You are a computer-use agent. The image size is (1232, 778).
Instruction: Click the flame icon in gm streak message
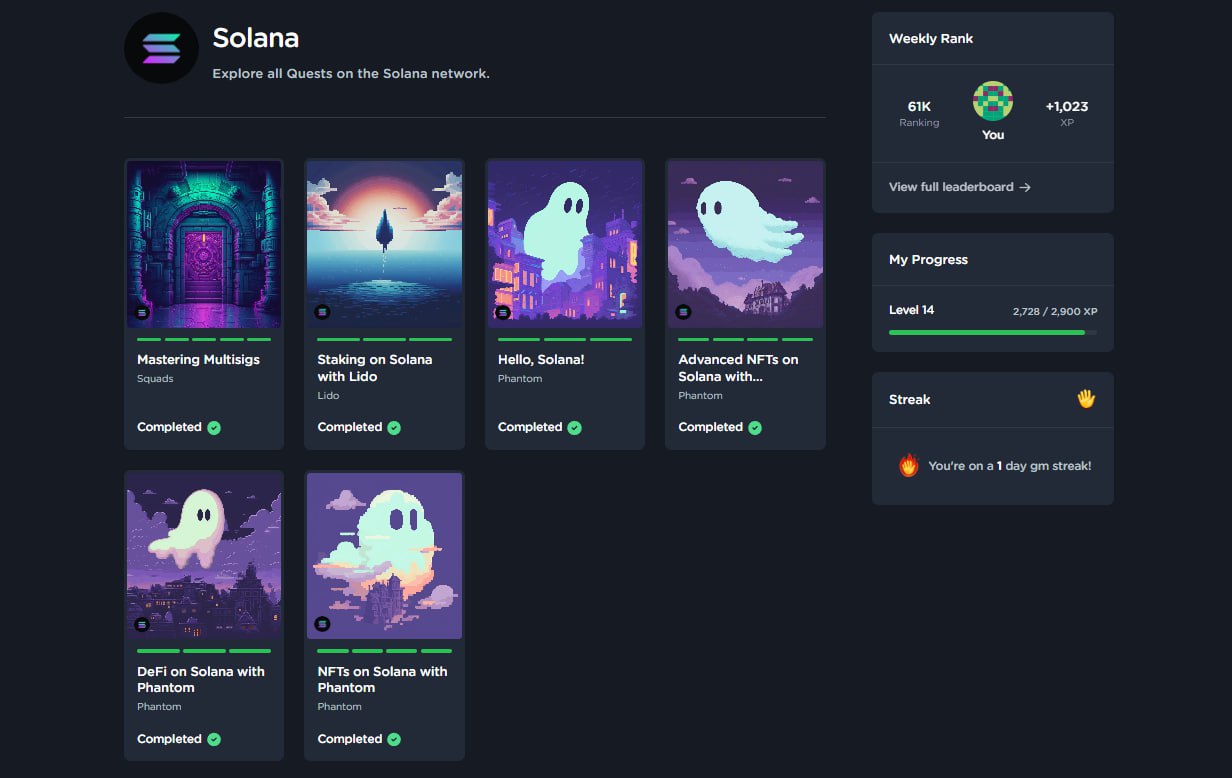pos(908,465)
